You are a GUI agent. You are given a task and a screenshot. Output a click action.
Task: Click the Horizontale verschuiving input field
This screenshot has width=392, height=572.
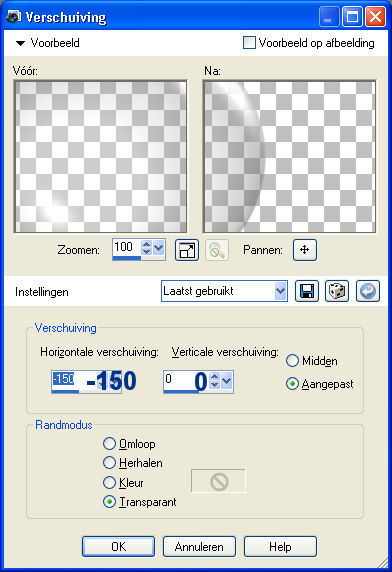click(x=86, y=382)
